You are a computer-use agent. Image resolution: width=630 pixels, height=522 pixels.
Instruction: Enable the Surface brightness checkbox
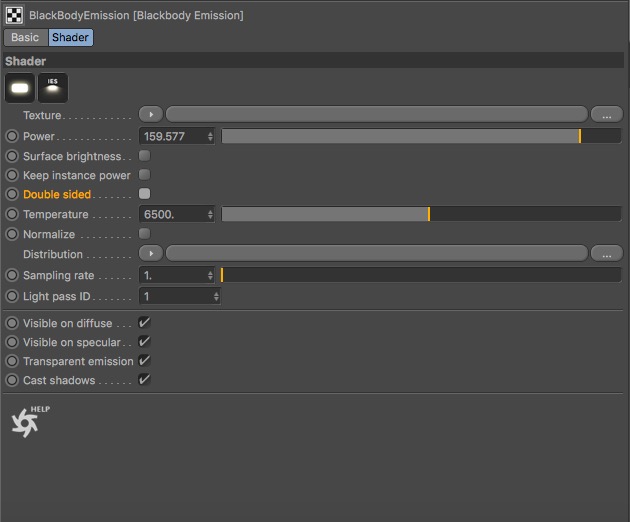coord(145,156)
